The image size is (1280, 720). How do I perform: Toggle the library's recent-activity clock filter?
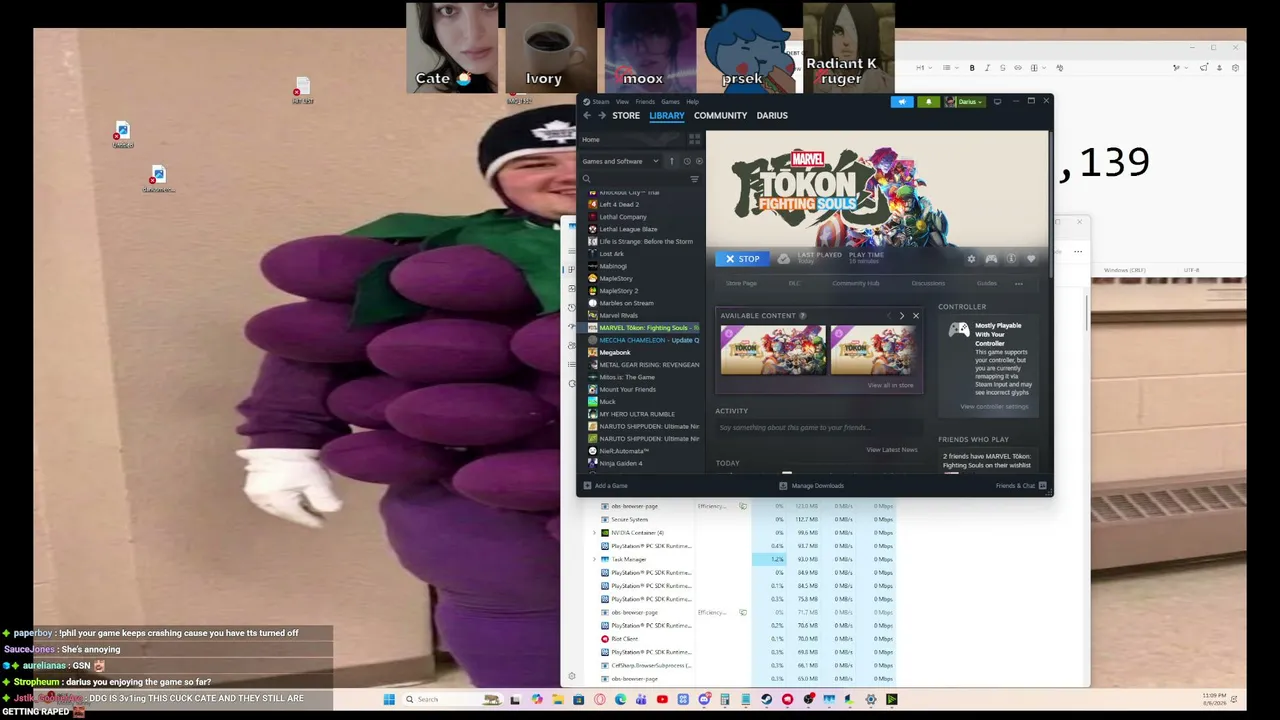686,161
